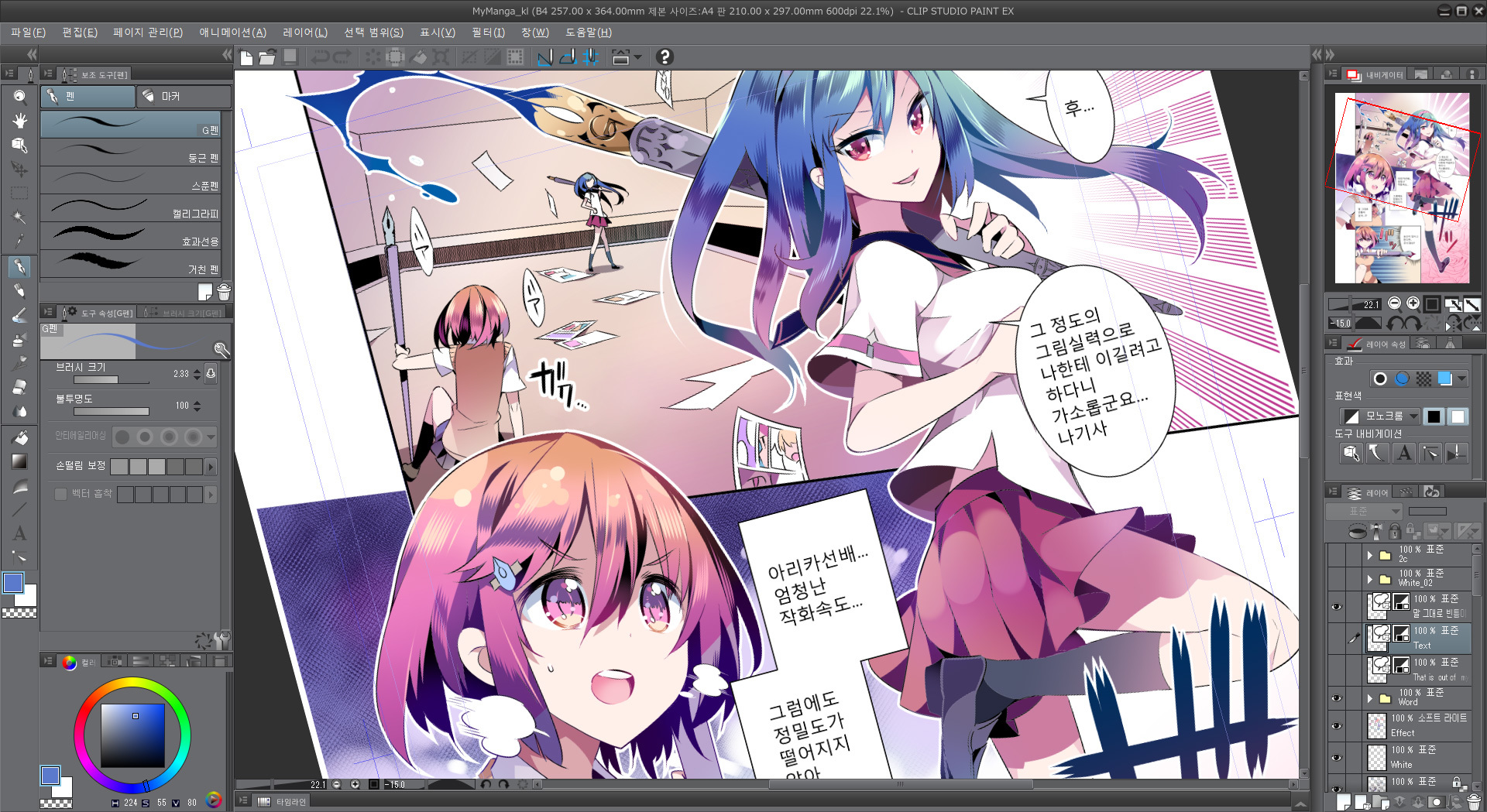Expand the 2c layer folder

tap(1369, 554)
